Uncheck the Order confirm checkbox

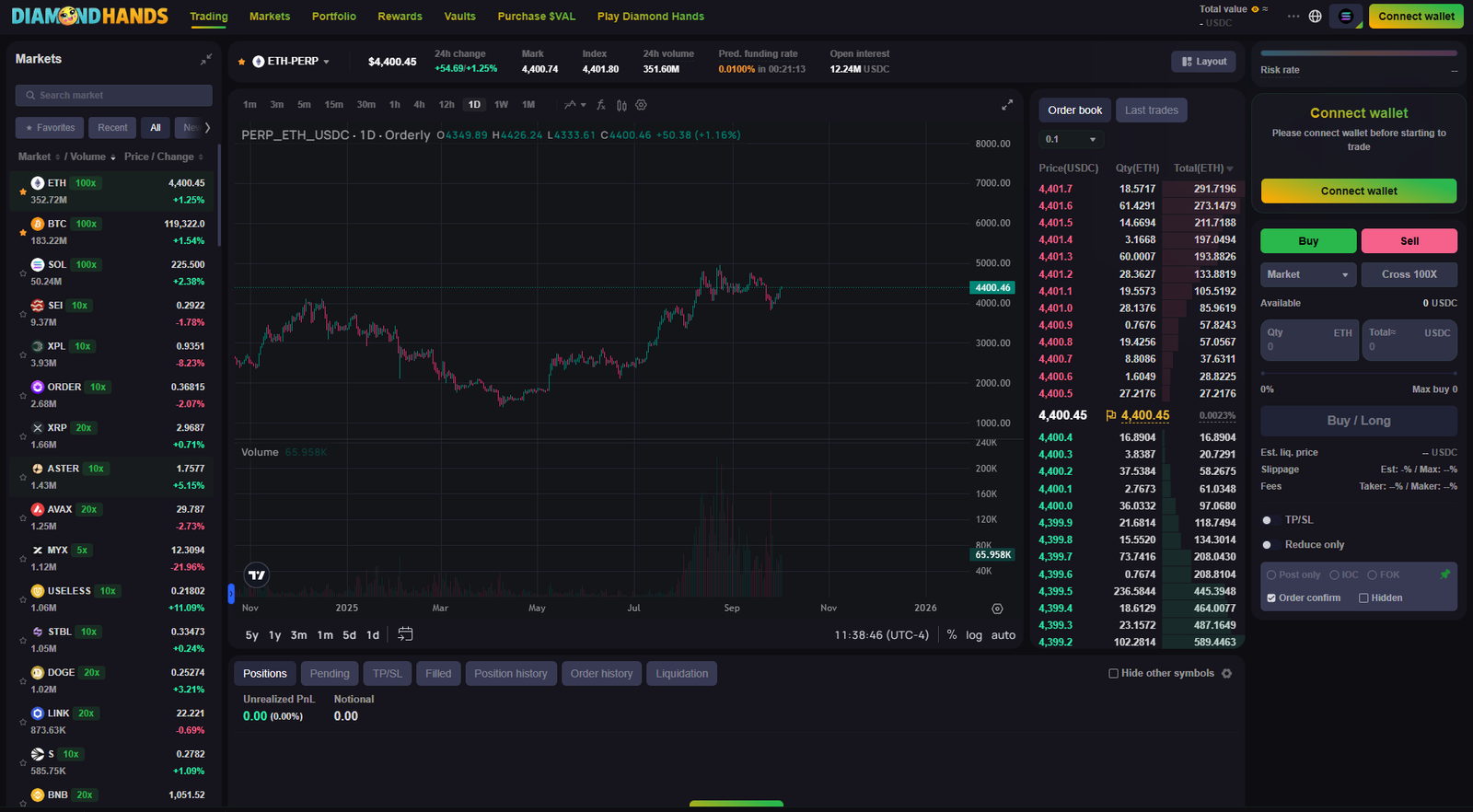1271,598
